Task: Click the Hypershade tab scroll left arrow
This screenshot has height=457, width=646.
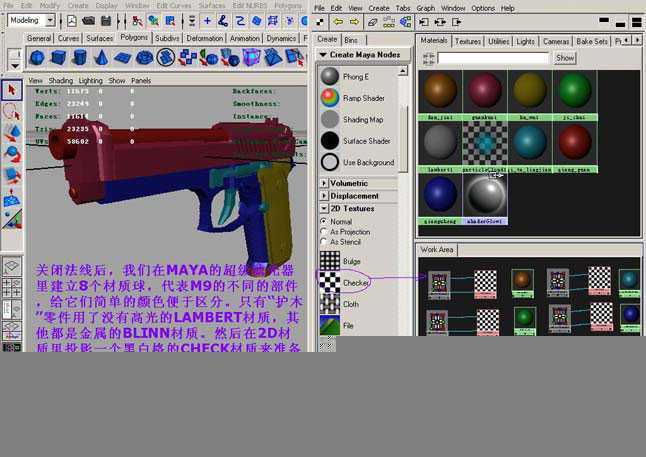Action: (x=627, y=40)
